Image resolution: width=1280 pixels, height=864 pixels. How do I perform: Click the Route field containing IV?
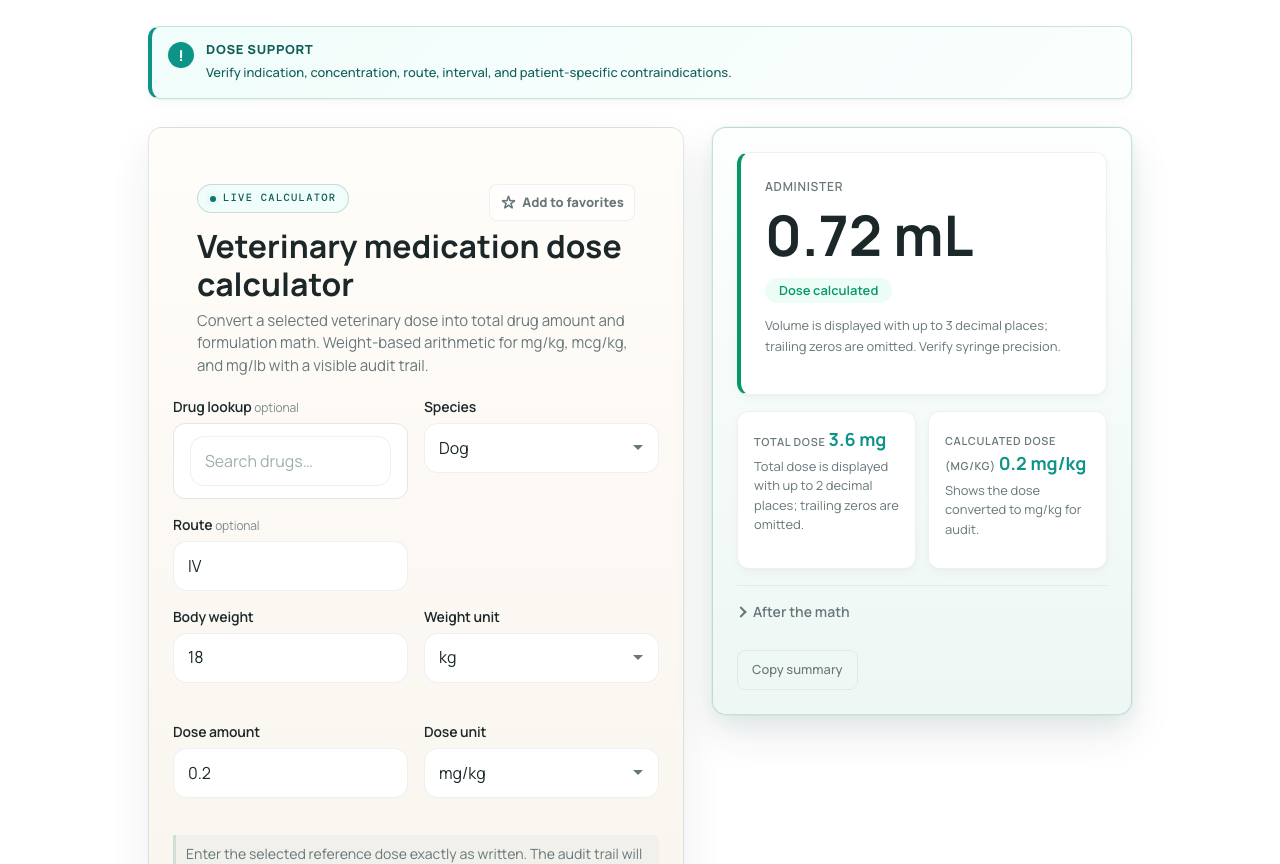pyautogui.click(x=290, y=566)
